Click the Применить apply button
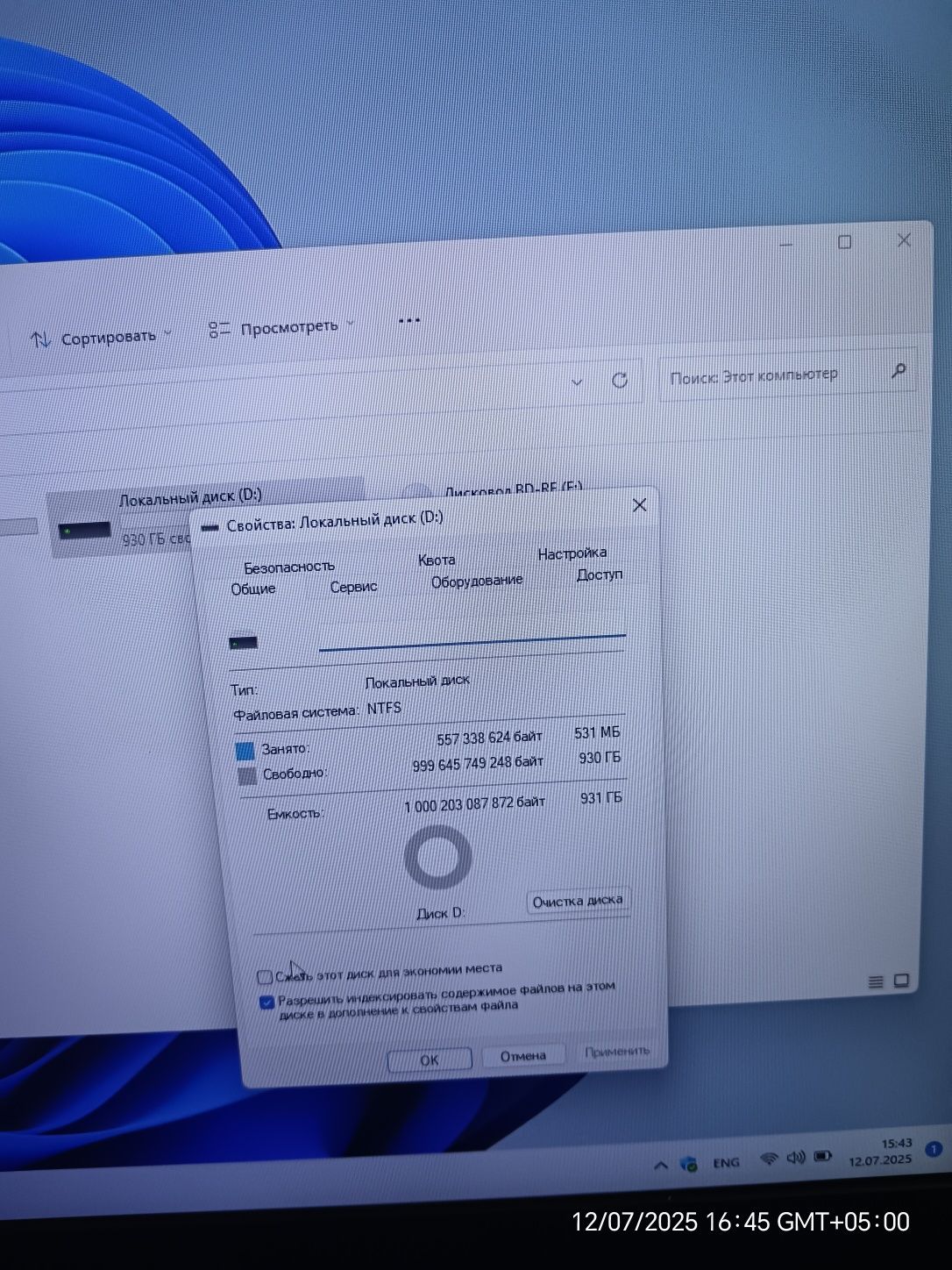The image size is (952, 1270). pyautogui.click(x=617, y=1051)
